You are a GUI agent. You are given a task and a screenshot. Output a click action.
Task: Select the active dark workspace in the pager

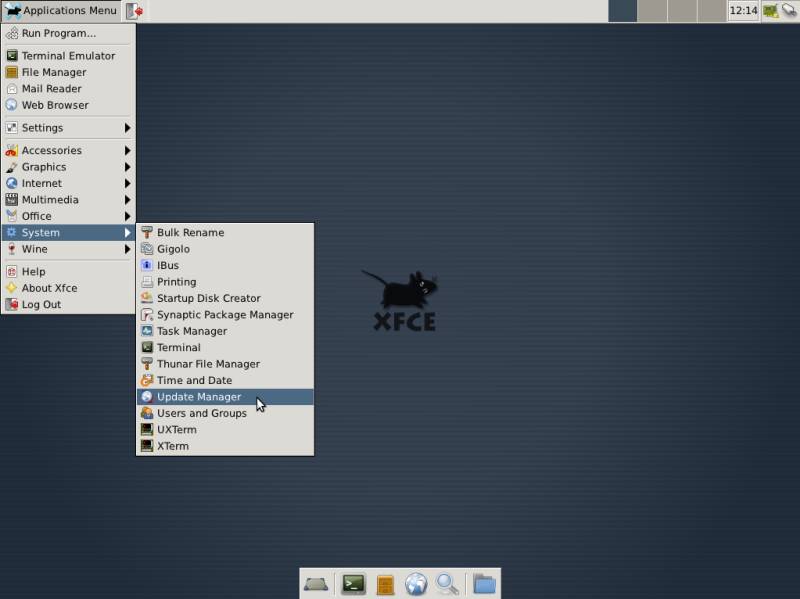point(622,11)
